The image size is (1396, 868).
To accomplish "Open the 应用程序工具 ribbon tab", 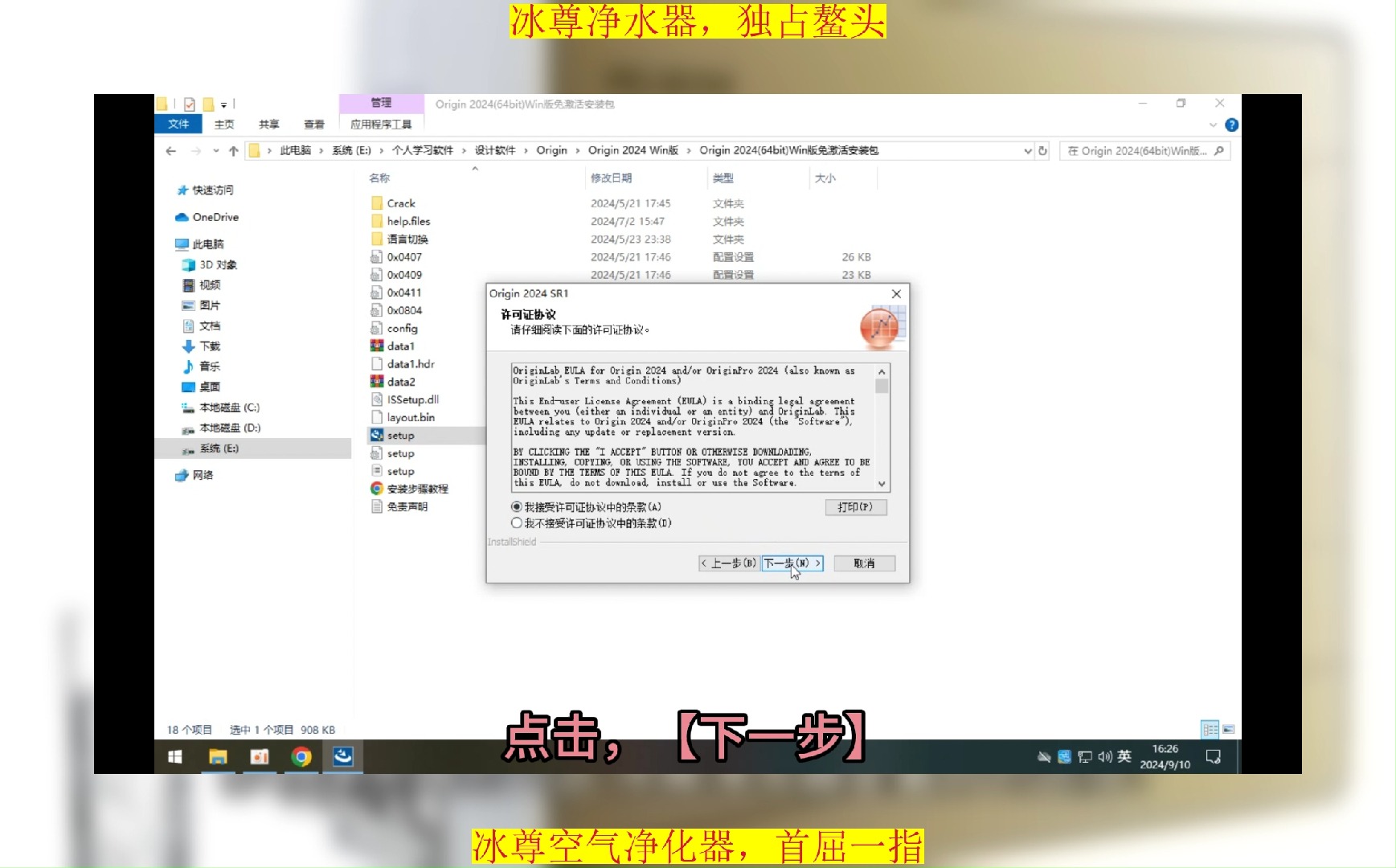I will pos(381,124).
